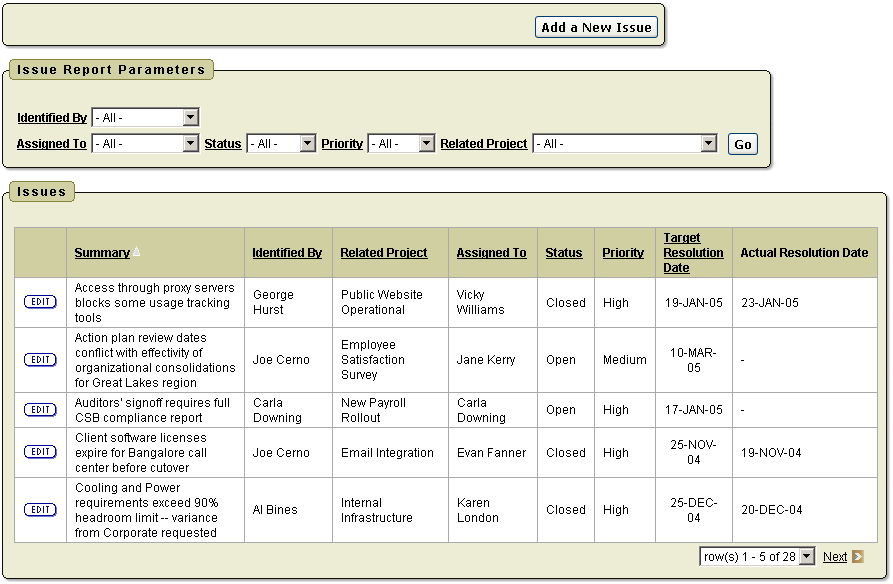Edit the Cooling and Power requirements issue
Image resolution: width=893 pixels, height=584 pixels.
pos(40,510)
